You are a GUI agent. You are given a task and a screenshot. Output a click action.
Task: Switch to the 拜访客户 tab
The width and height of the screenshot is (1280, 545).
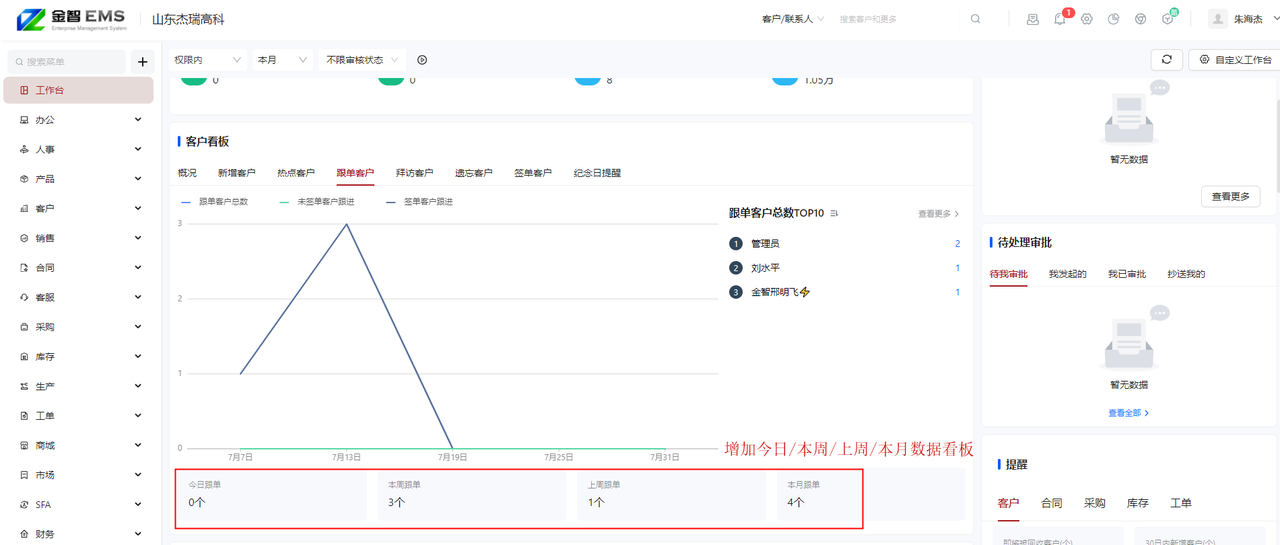(414, 173)
